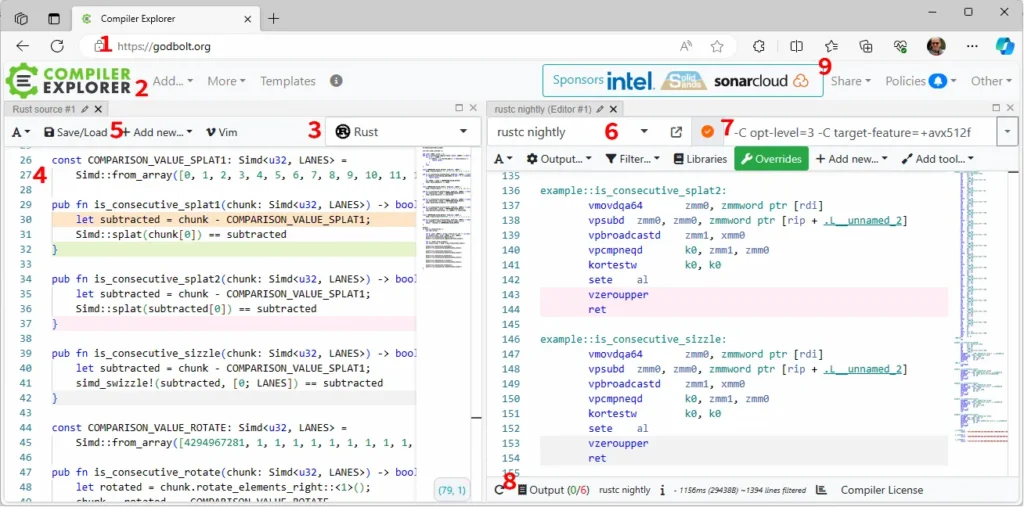
Task: Rename the Rust source #1 tab with pencil icon
Action: [86, 109]
